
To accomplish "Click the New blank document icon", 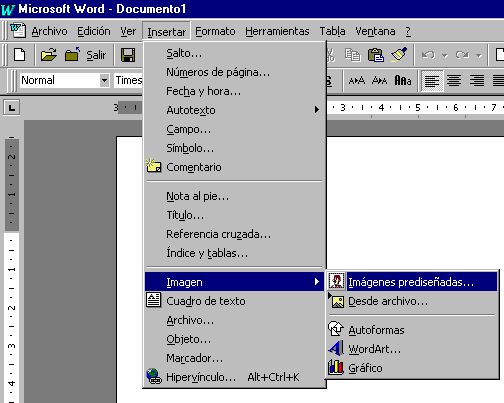I will [x=19, y=55].
